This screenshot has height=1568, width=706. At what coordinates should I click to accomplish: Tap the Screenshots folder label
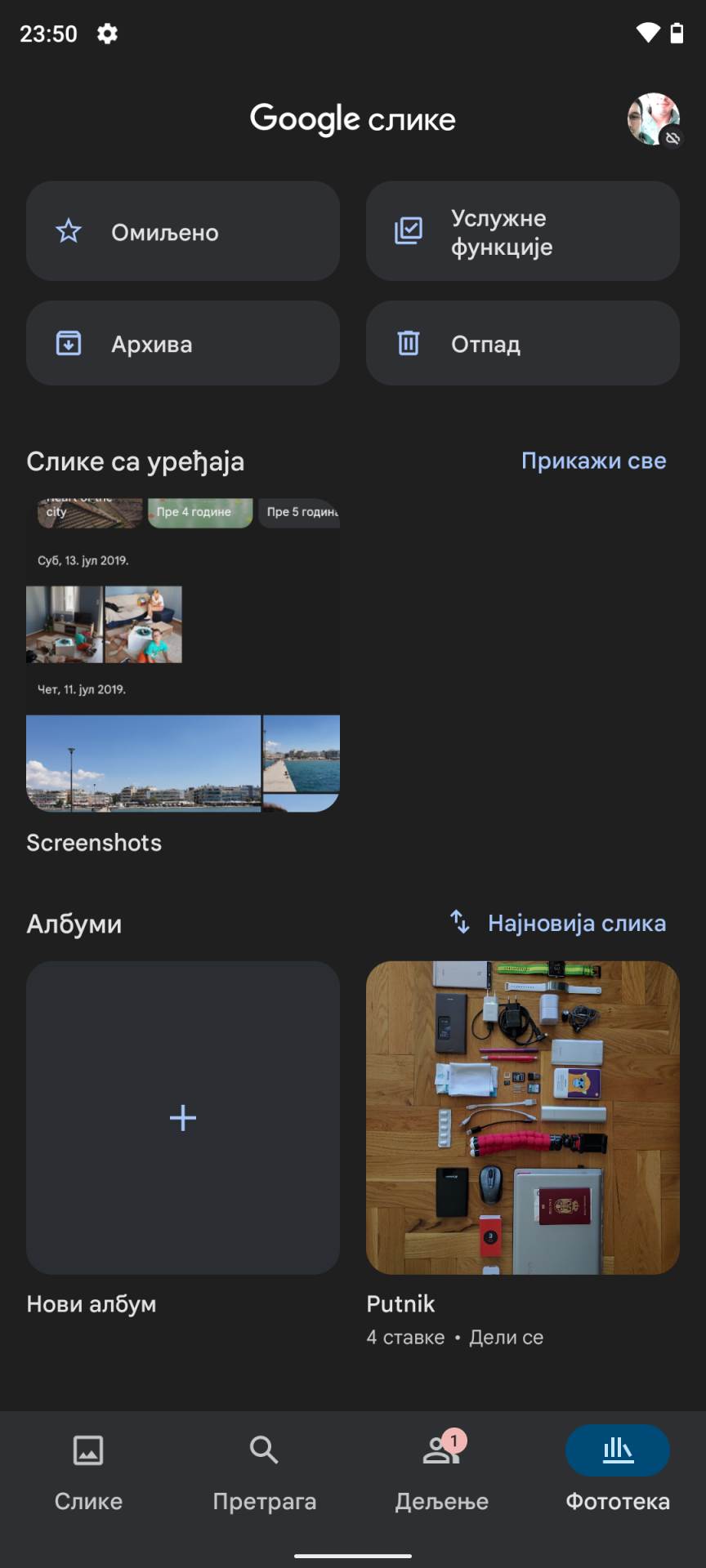(x=94, y=842)
